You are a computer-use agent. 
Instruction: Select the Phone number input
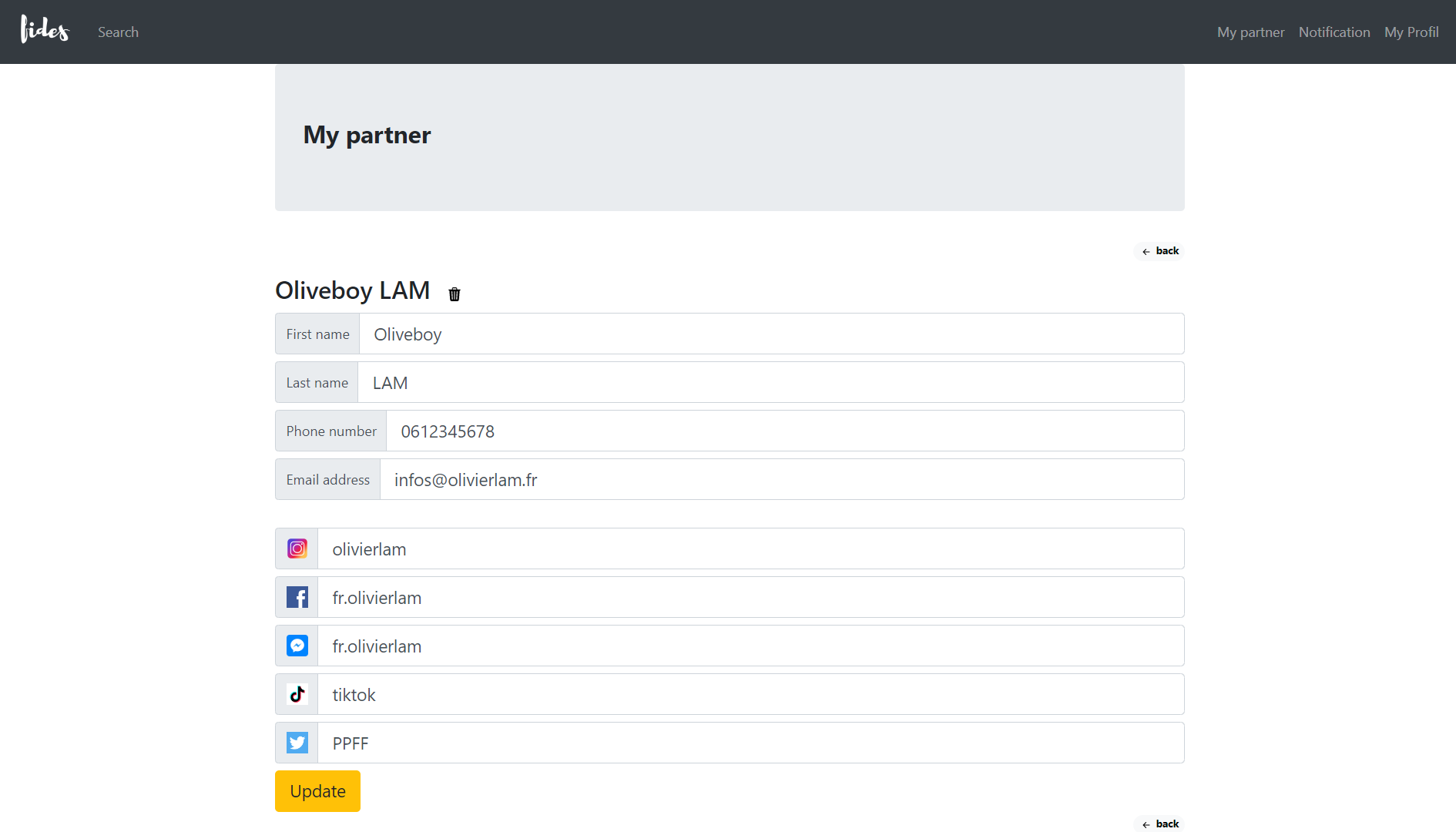784,431
